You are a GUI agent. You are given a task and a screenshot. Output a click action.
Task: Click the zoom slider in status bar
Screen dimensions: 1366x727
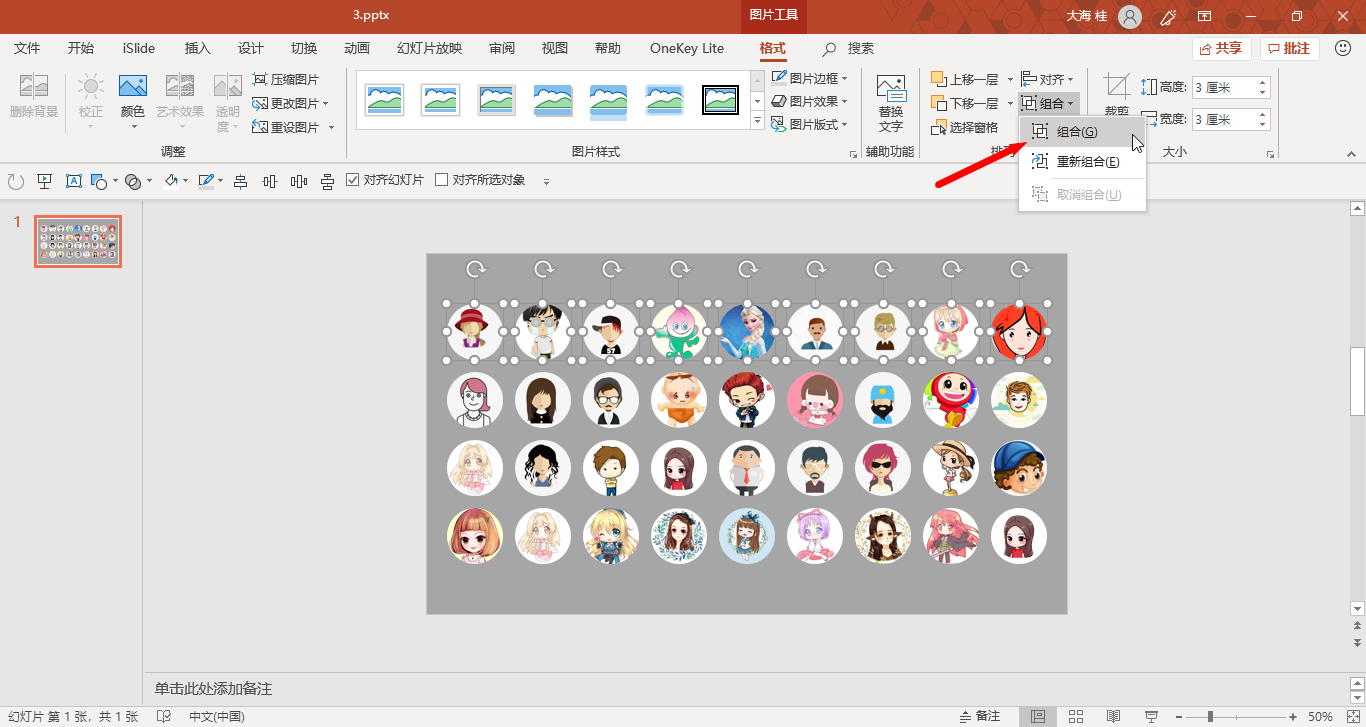coord(1236,716)
